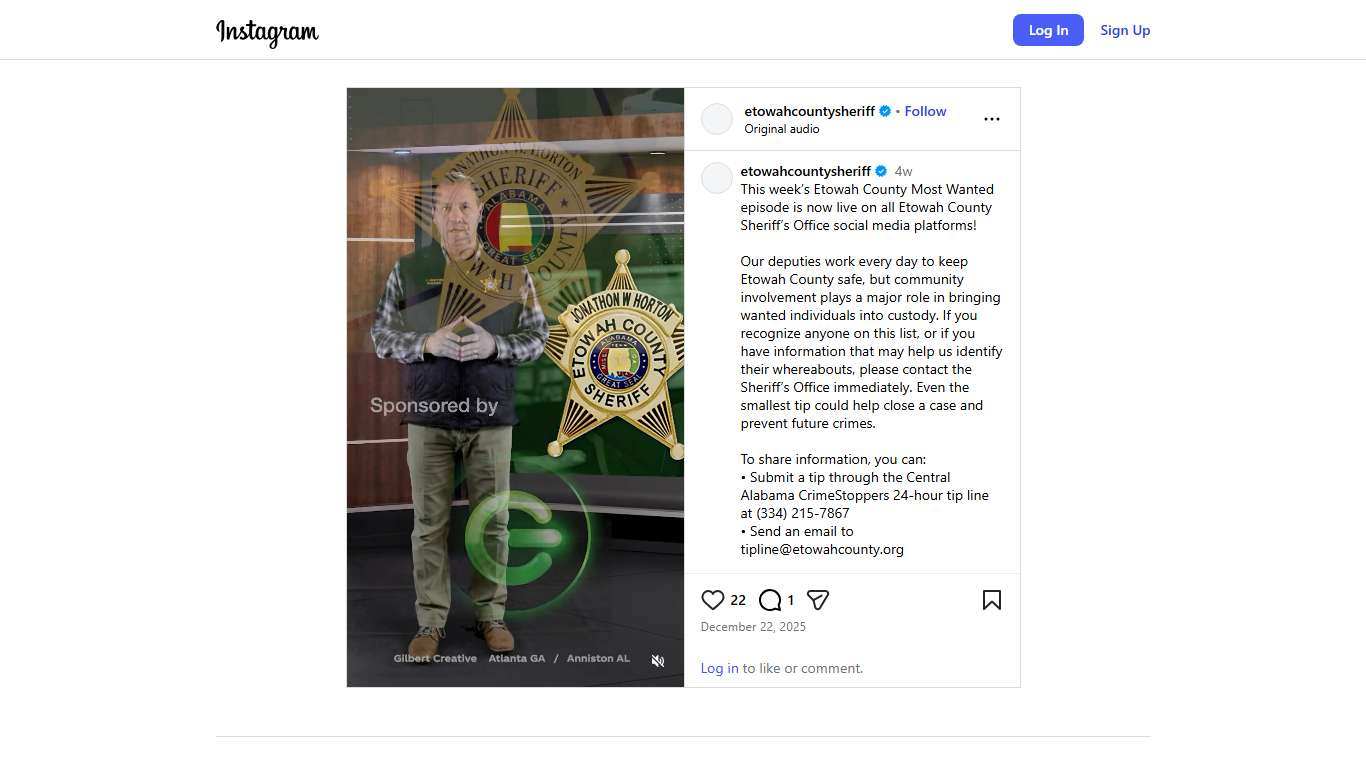The image size is (1366, 768).
Task: Click the Sign Up link
Action: pyautogui.click(x=1125, y=30)
